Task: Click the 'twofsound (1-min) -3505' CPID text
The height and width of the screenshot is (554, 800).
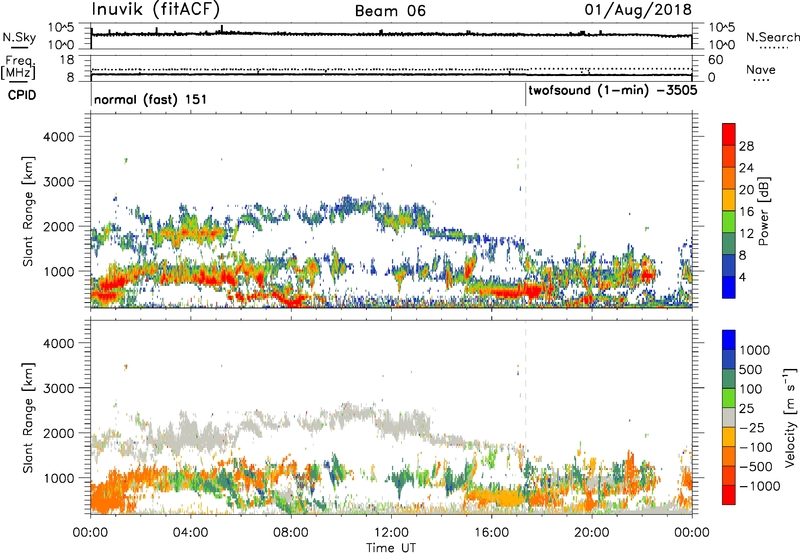Action: (x=613, y=91)
